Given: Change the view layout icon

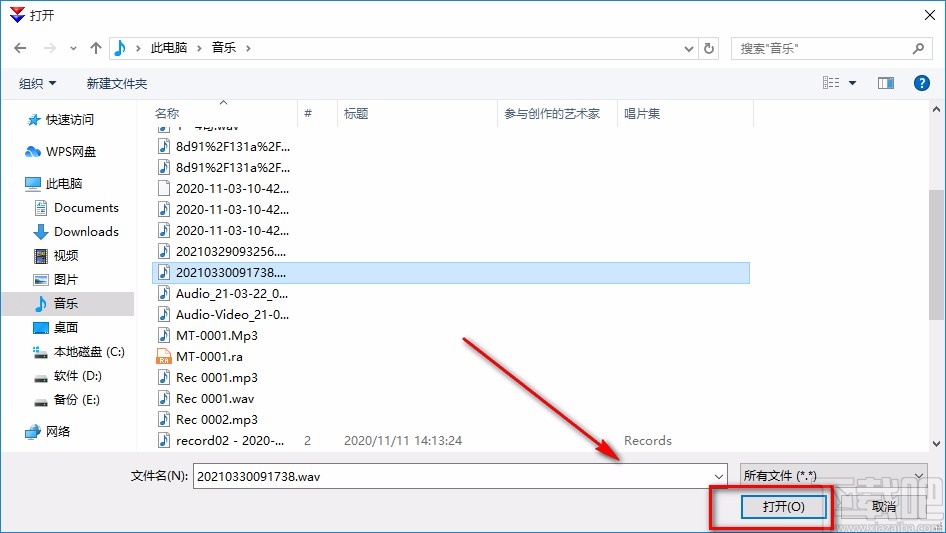Looking at the screenshot, I should 831,83.
